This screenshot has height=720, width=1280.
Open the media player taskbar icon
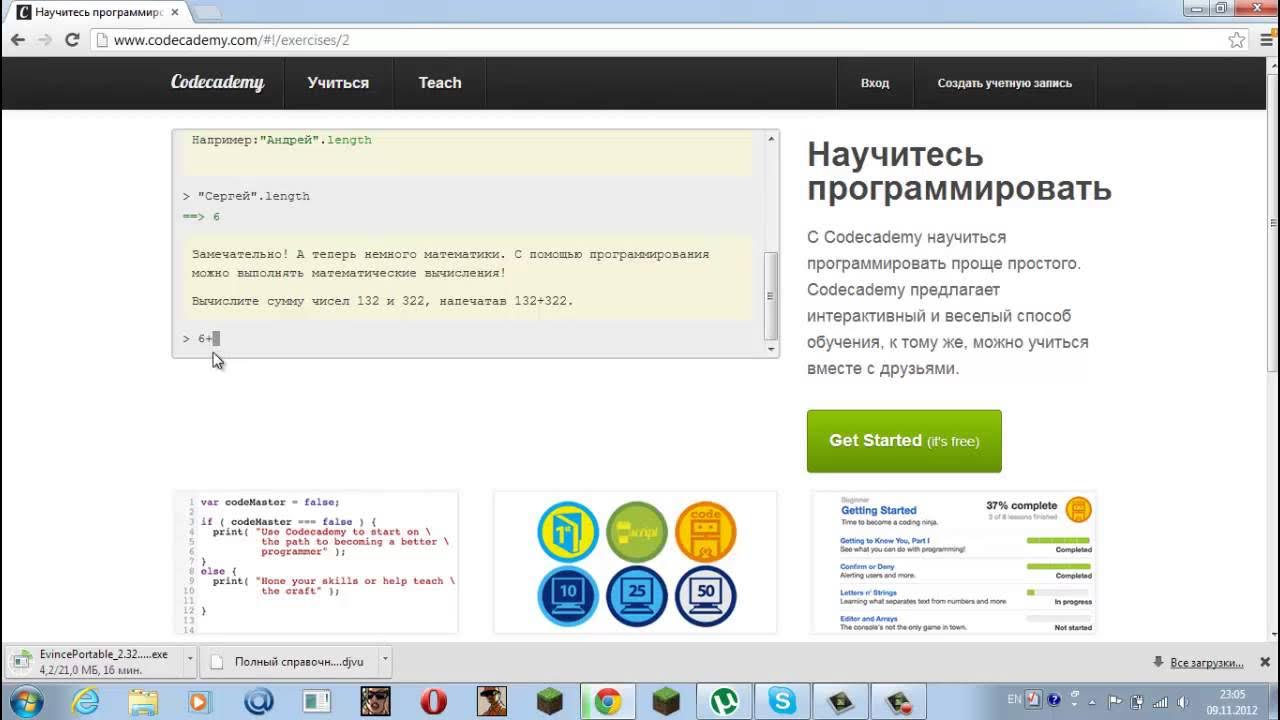point(200,702)
